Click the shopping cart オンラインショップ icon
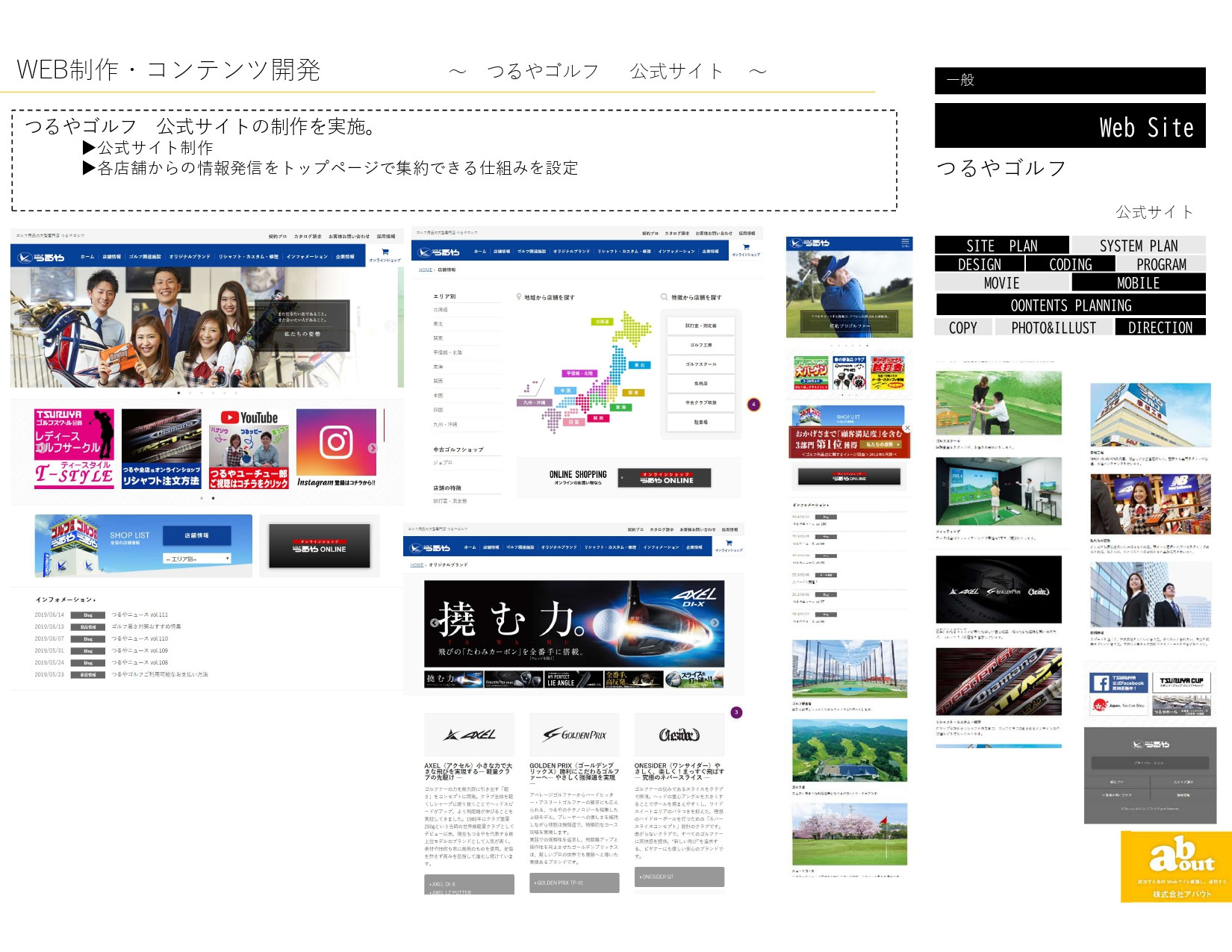The image size is (1232, 952). pyautogui.click(x=385, y=252)
